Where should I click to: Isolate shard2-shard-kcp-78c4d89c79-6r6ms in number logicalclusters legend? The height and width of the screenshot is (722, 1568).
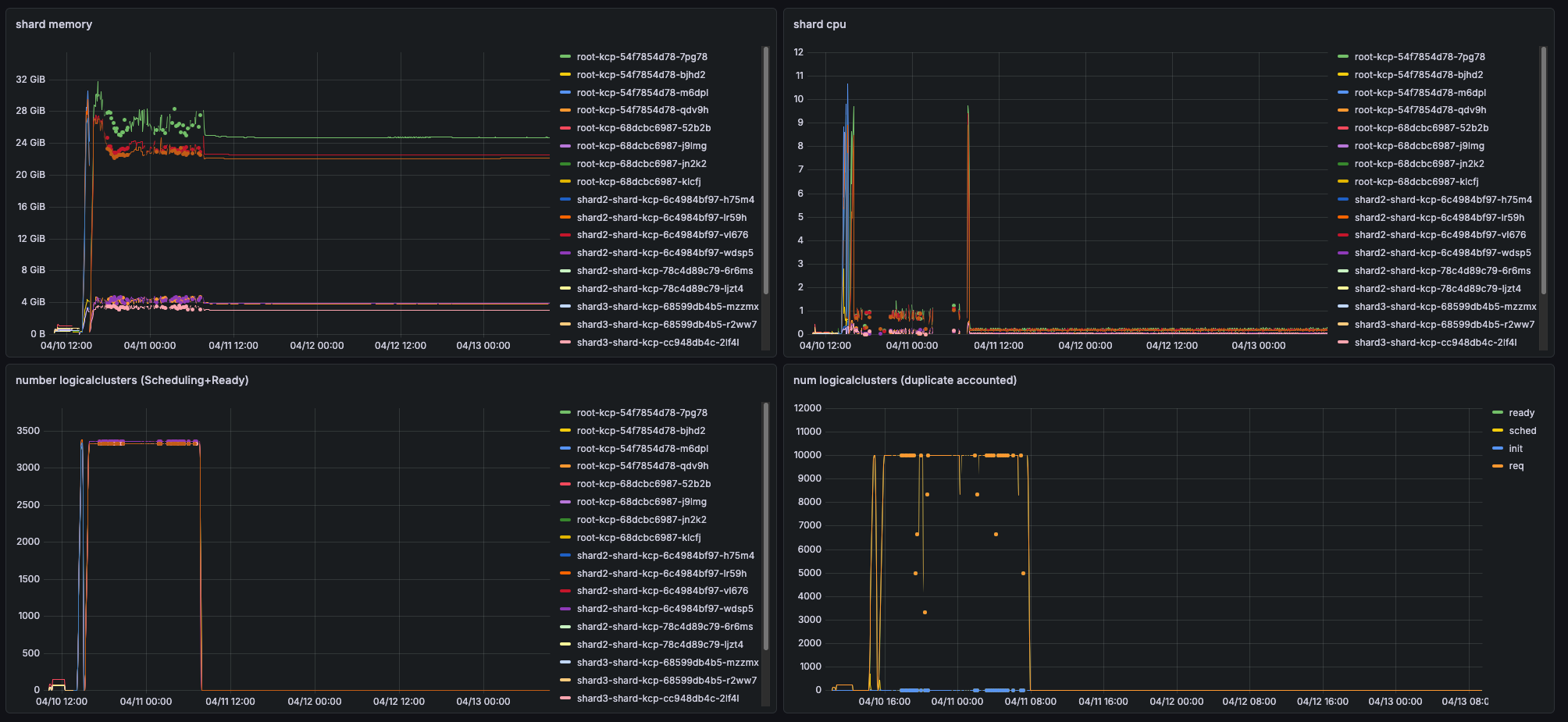(x=665, y=627)
